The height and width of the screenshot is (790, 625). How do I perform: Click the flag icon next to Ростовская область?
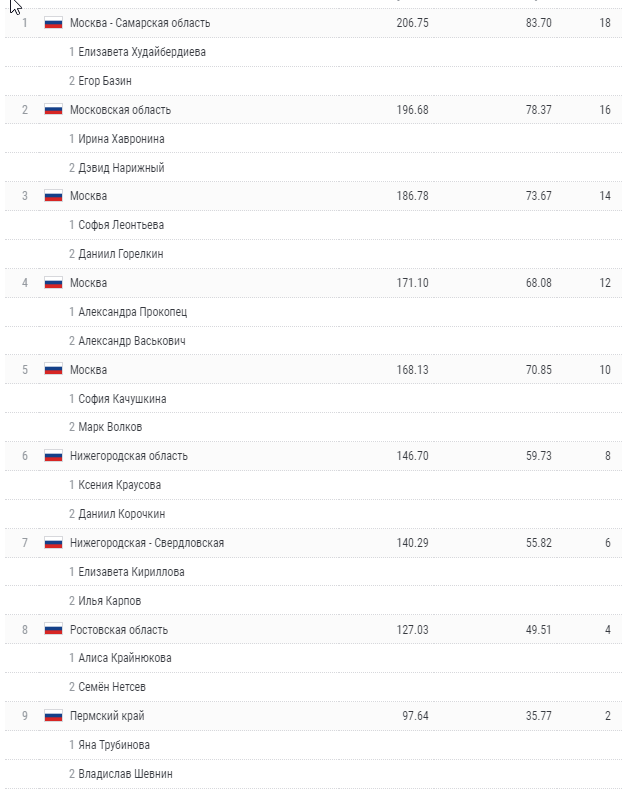point(54,630)
